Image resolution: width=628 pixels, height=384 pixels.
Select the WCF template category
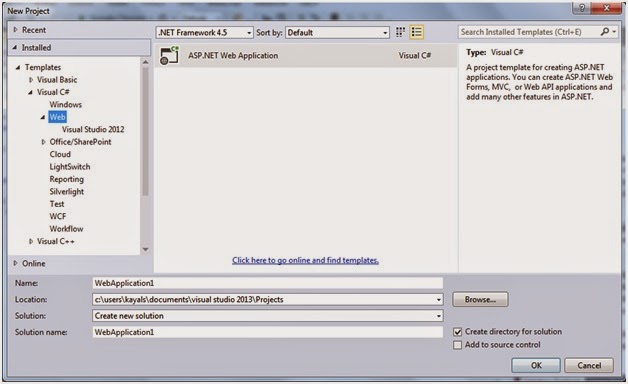point(58,216)
